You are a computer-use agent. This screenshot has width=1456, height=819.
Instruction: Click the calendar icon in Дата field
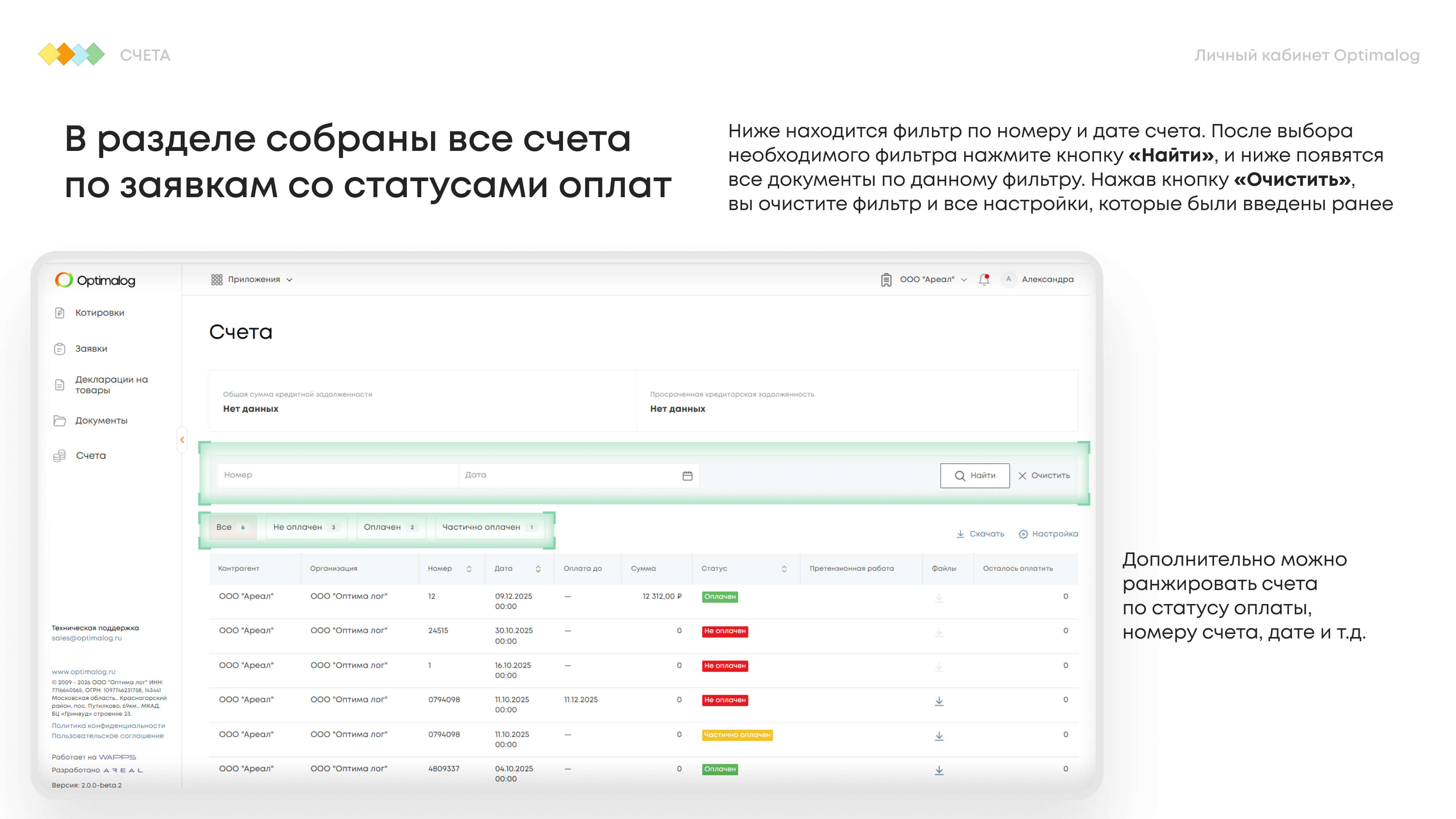[x=687, y=476]
